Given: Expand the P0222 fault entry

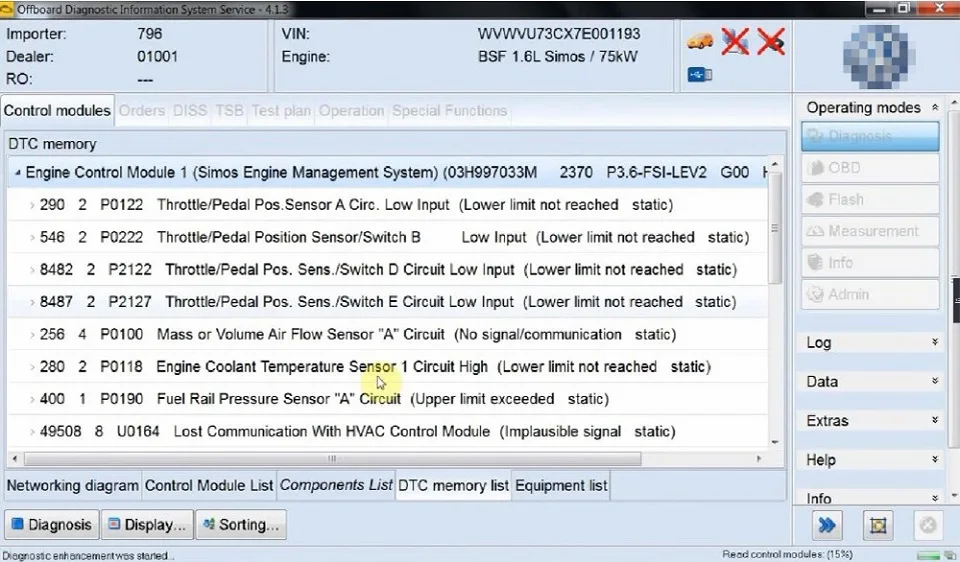Looking at the screenshot, I should (x=32, y=238).
